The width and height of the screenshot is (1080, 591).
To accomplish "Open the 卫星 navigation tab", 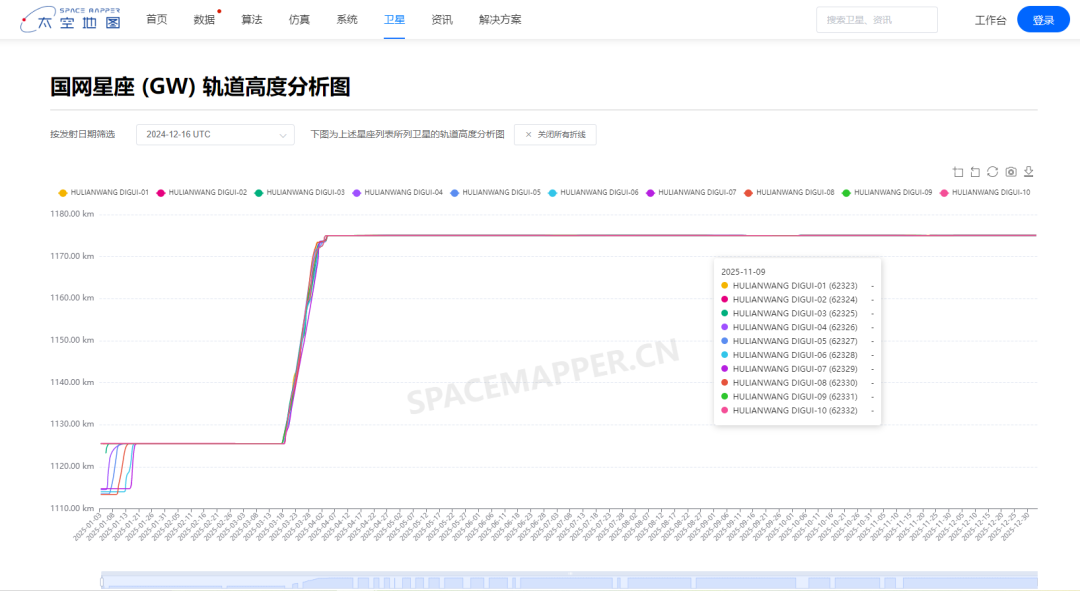I will 394,19.
